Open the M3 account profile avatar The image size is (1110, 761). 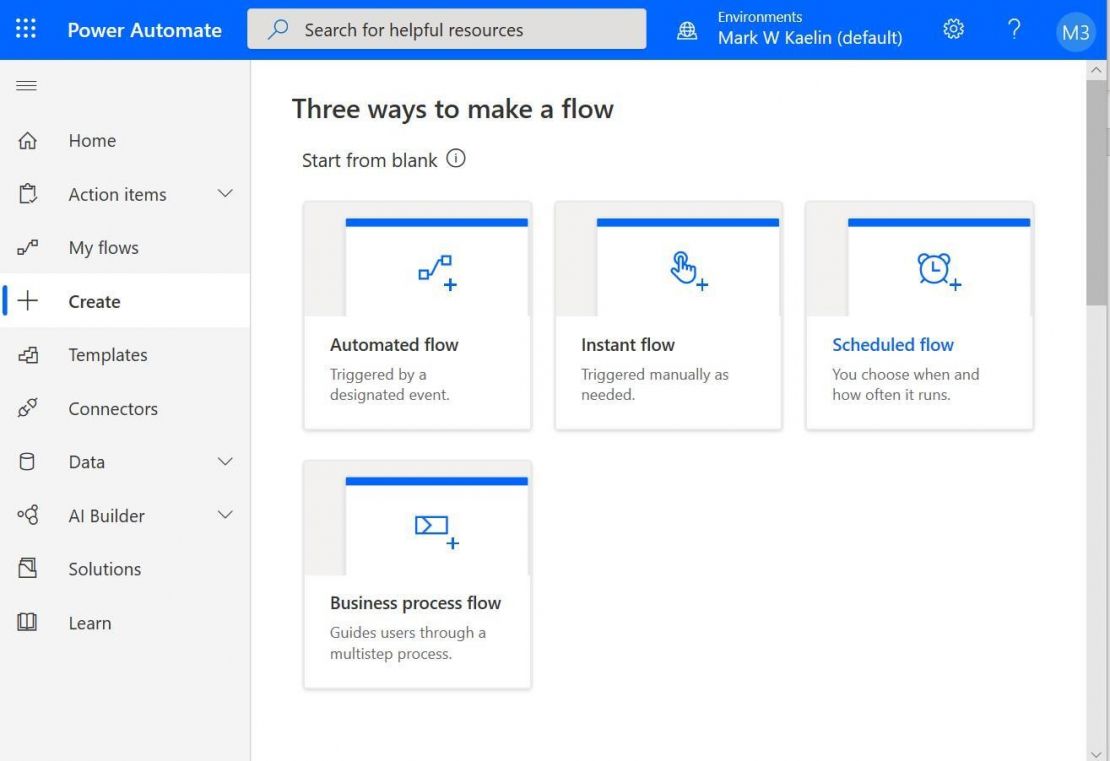click(x=1075, y=31)
